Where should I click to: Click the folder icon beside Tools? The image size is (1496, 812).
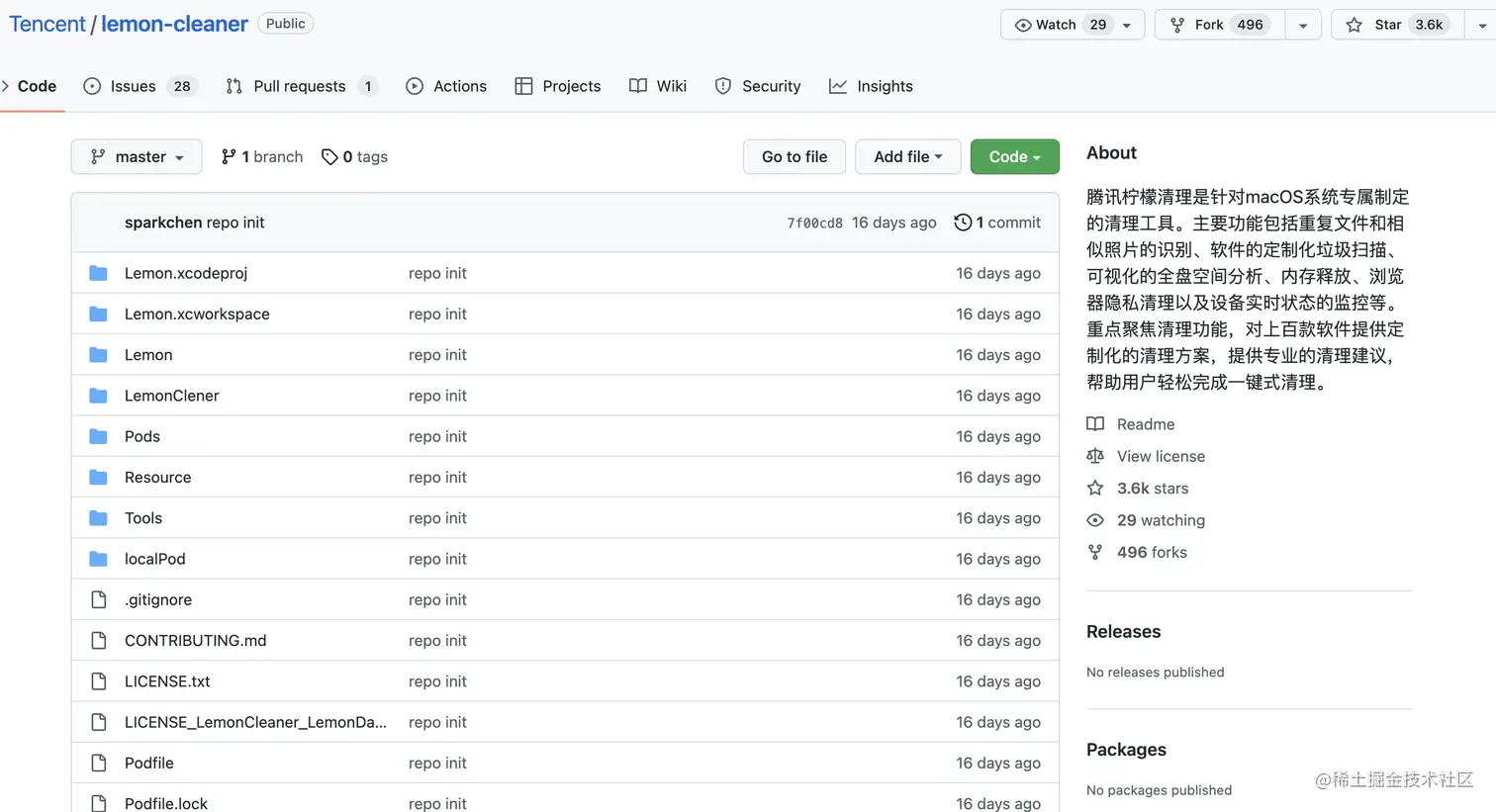click(x=98, y=517)
